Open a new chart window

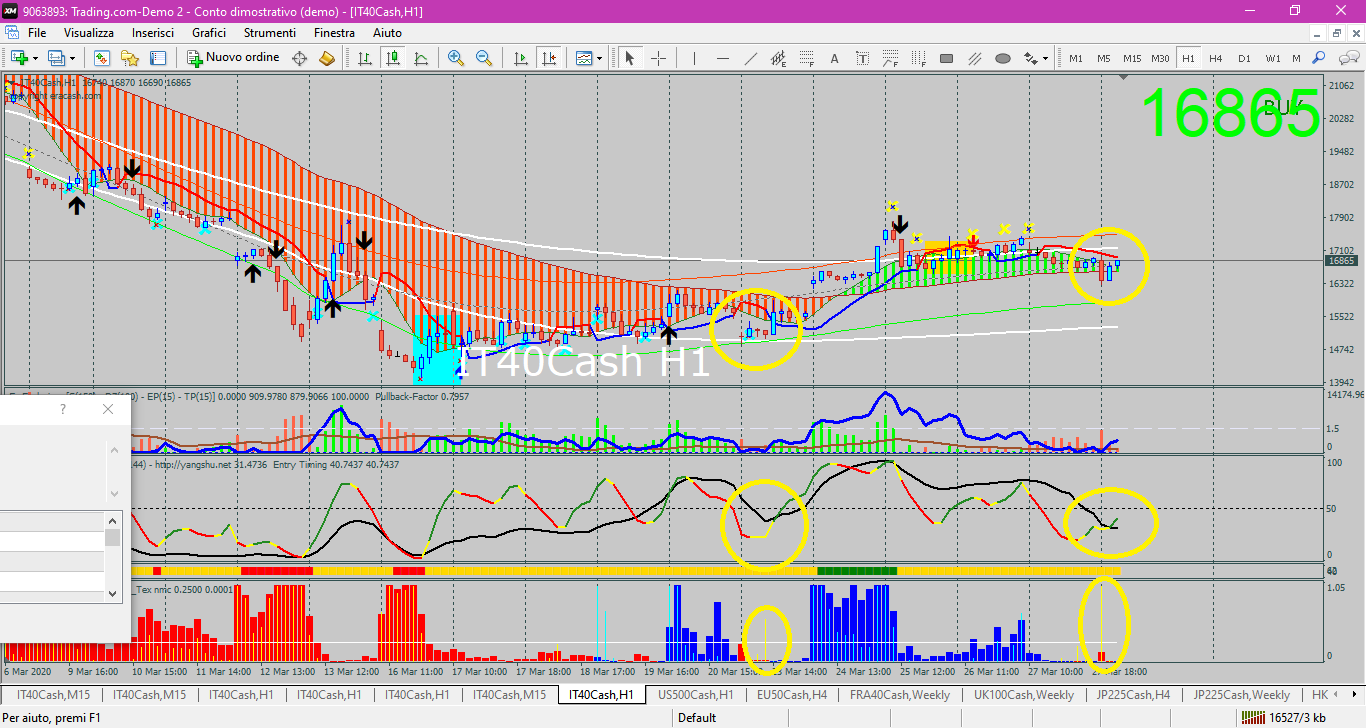19,58
